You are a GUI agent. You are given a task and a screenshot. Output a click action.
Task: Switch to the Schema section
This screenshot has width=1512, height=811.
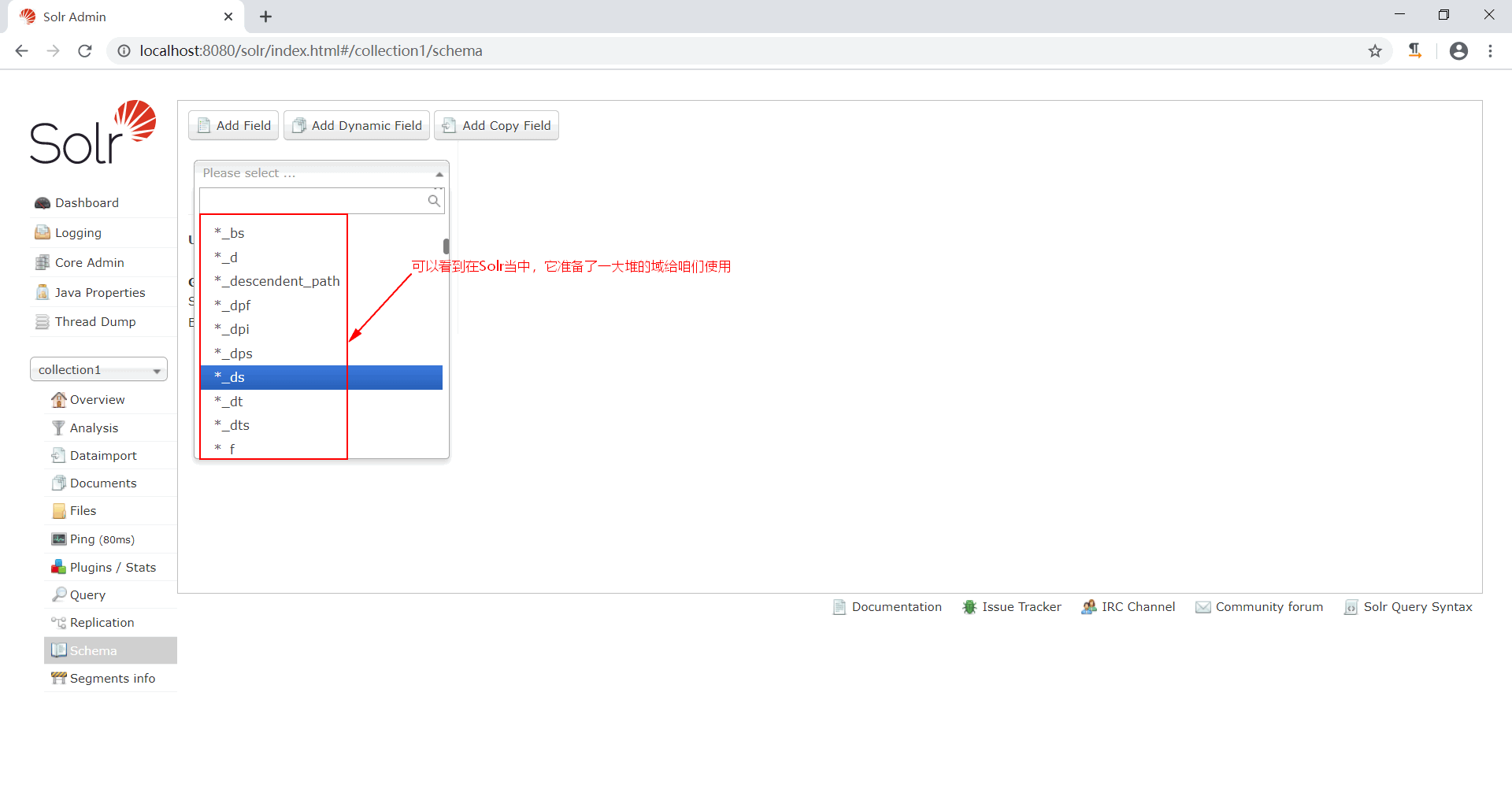pyautogui.click(x=92, y=650)
